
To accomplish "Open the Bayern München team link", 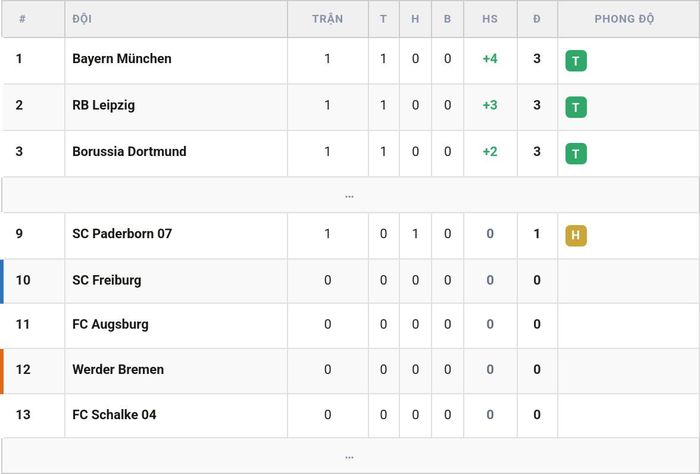I will [x=122, y=58].
